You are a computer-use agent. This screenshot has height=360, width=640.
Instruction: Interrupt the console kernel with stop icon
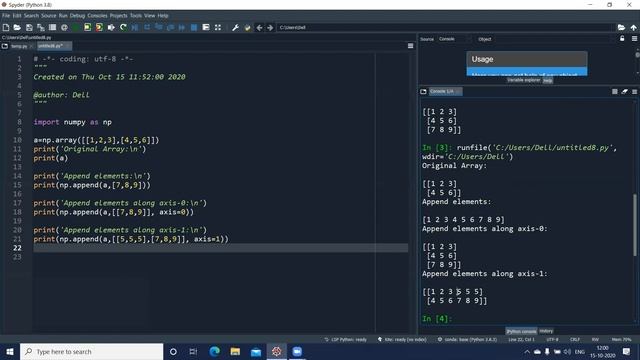point(615,91)
